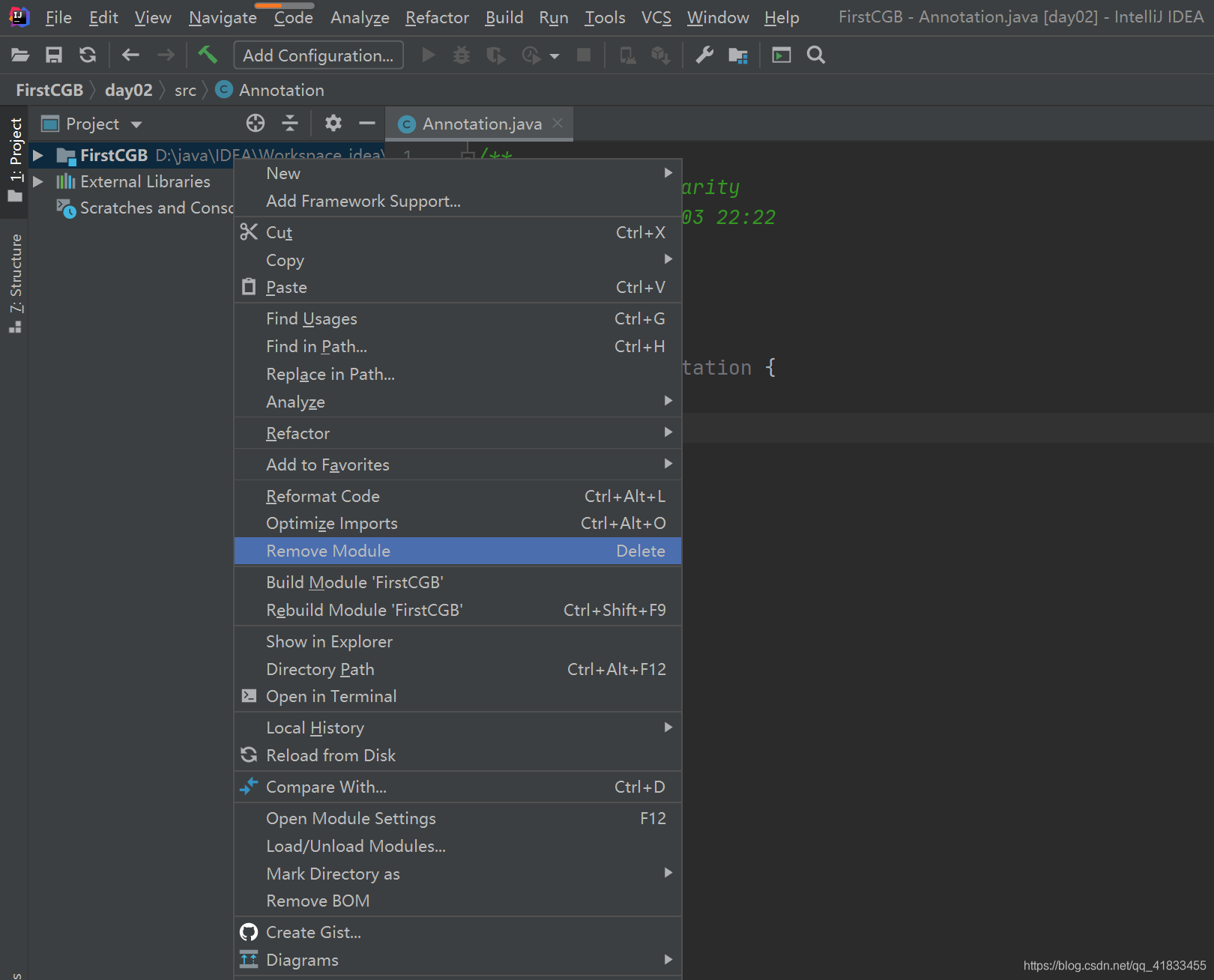Hide the Project panel with minus icon
Image resolution: width=1214 pixels, height=980 pixels.
click(366, 123)
